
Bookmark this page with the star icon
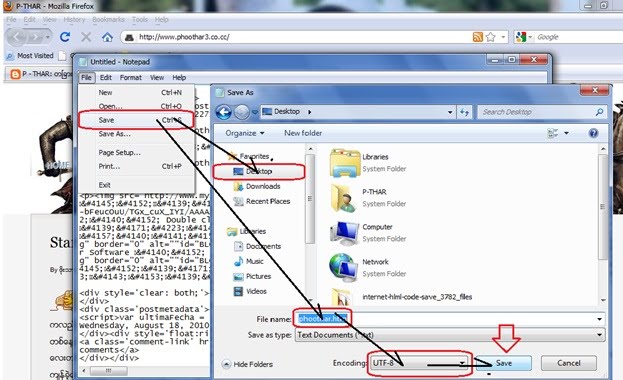click(491, 37)
